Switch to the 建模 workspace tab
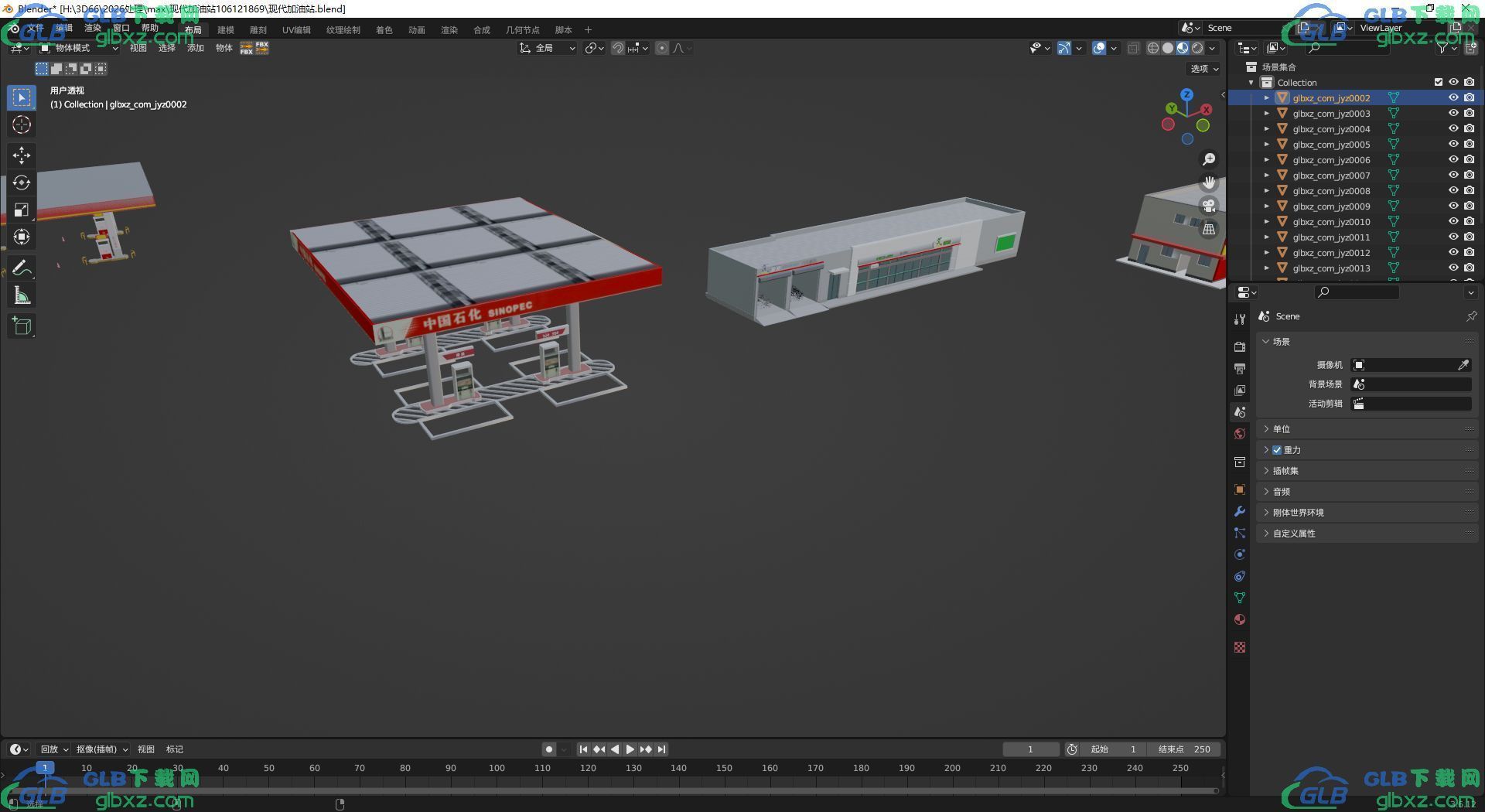1485x812 pixels. click(226, 30)
